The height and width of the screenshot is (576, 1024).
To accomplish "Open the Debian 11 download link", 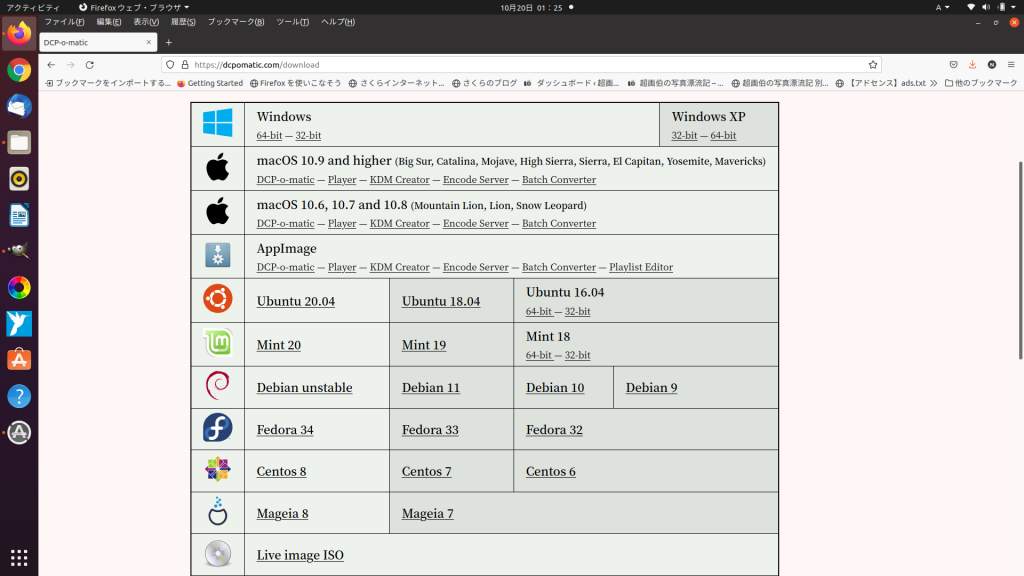I will pos(431,387).
